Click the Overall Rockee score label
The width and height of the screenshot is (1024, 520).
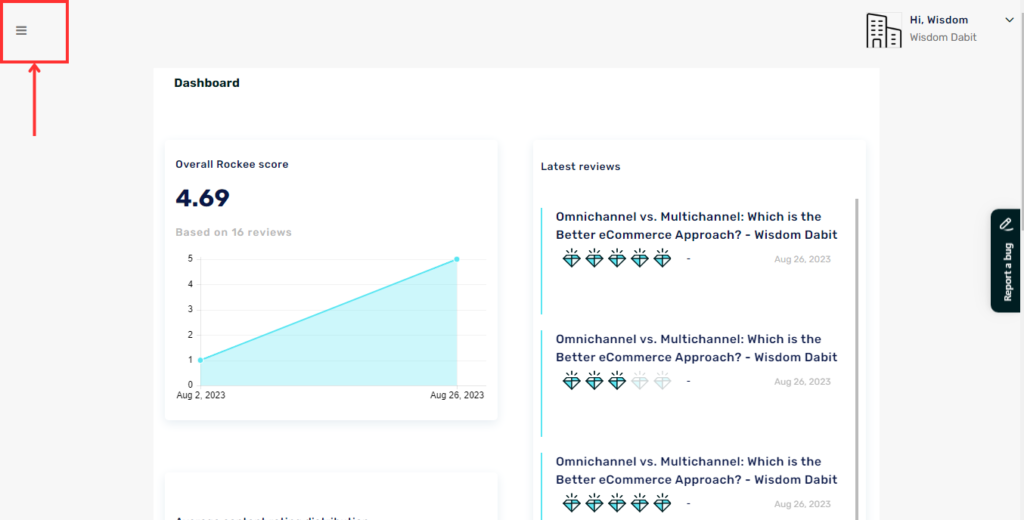coord(232,164)
